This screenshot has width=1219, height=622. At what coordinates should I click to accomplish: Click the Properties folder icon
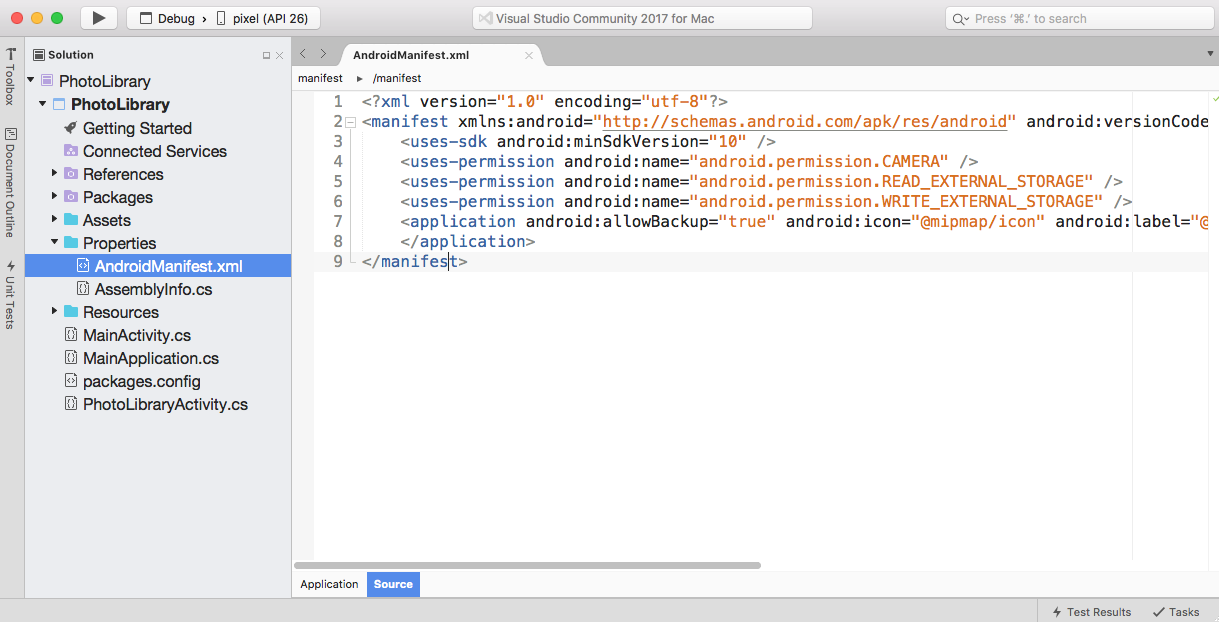tap(70, 243)
